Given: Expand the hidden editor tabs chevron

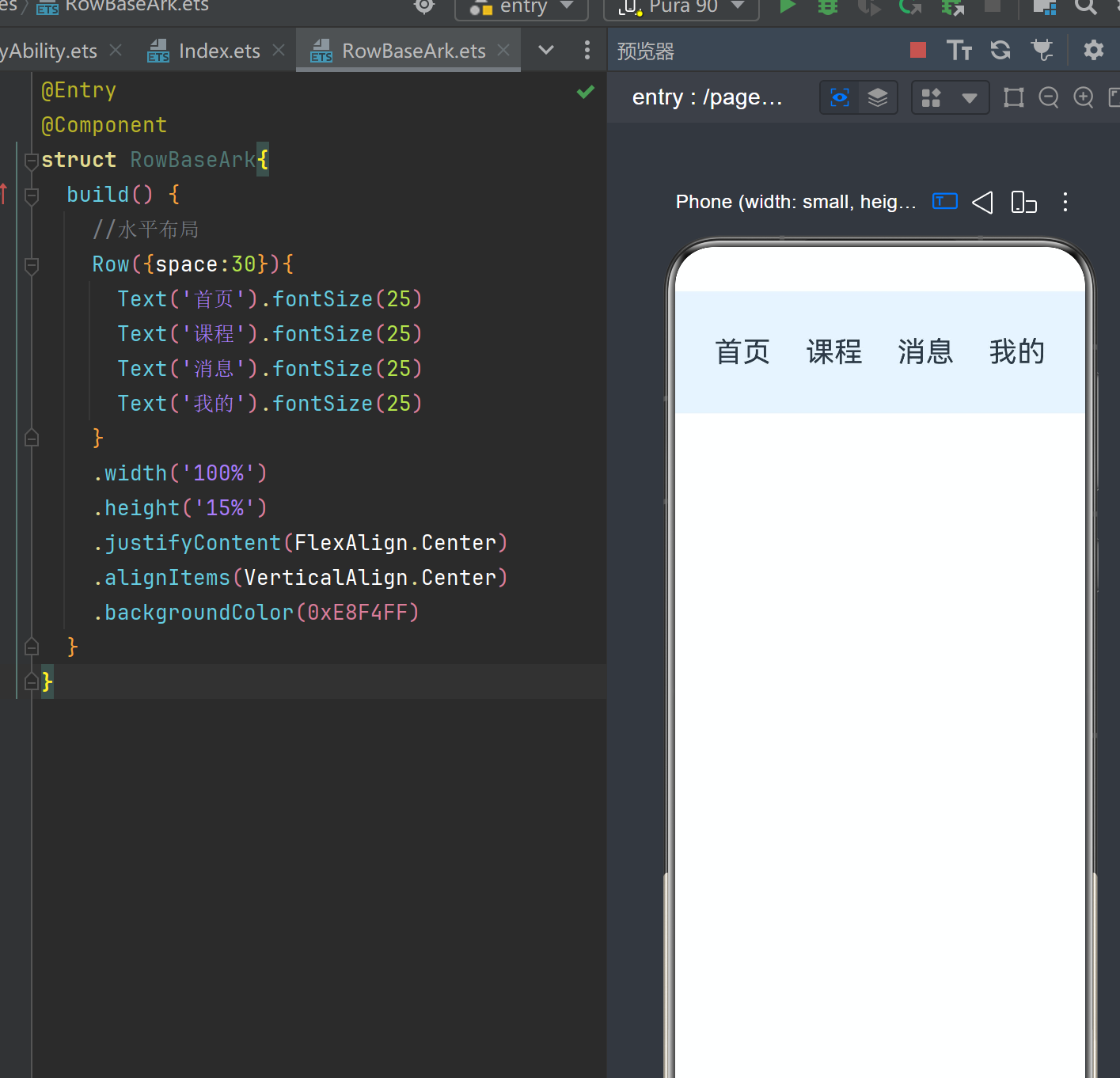Looking at the screenshot, I should [546, 50].
